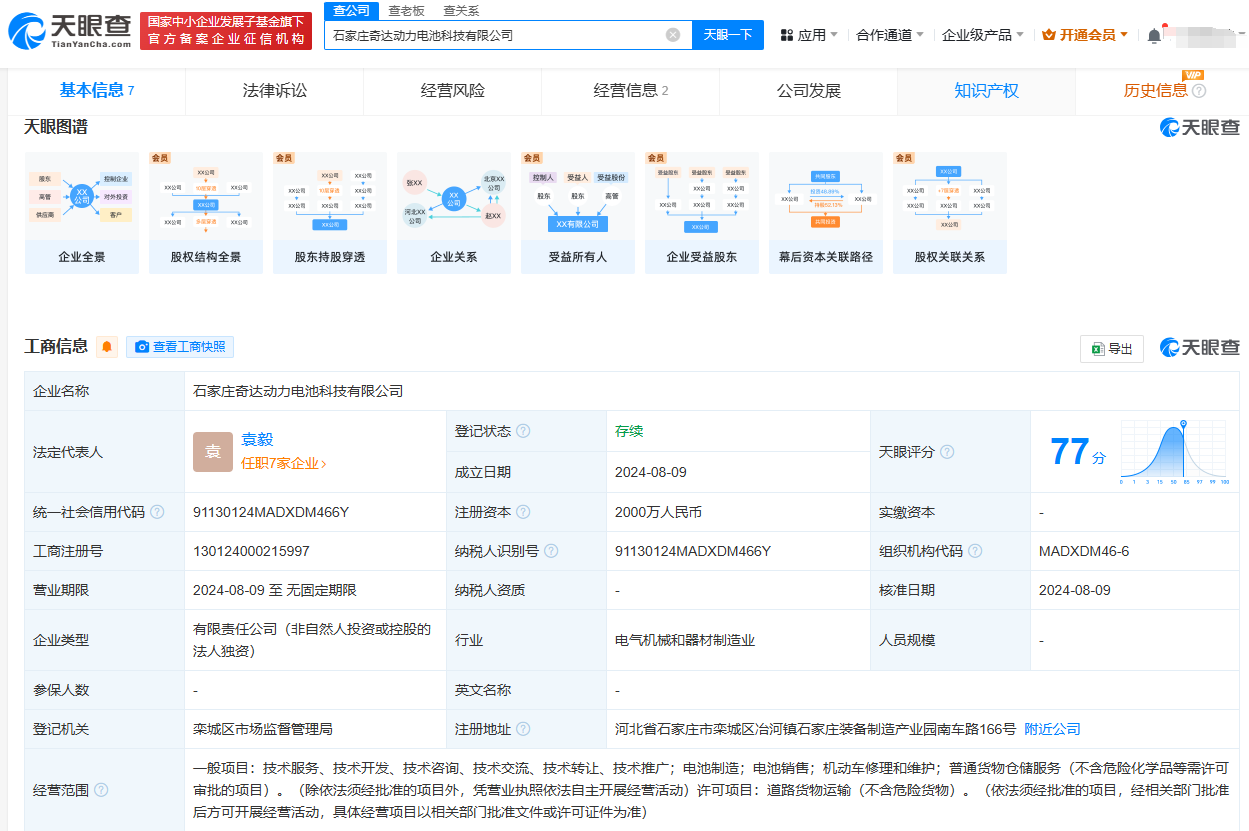Select 2000万人民币 registered capital value
This screenshot has width=1249, height=831.
click(658, 512)
